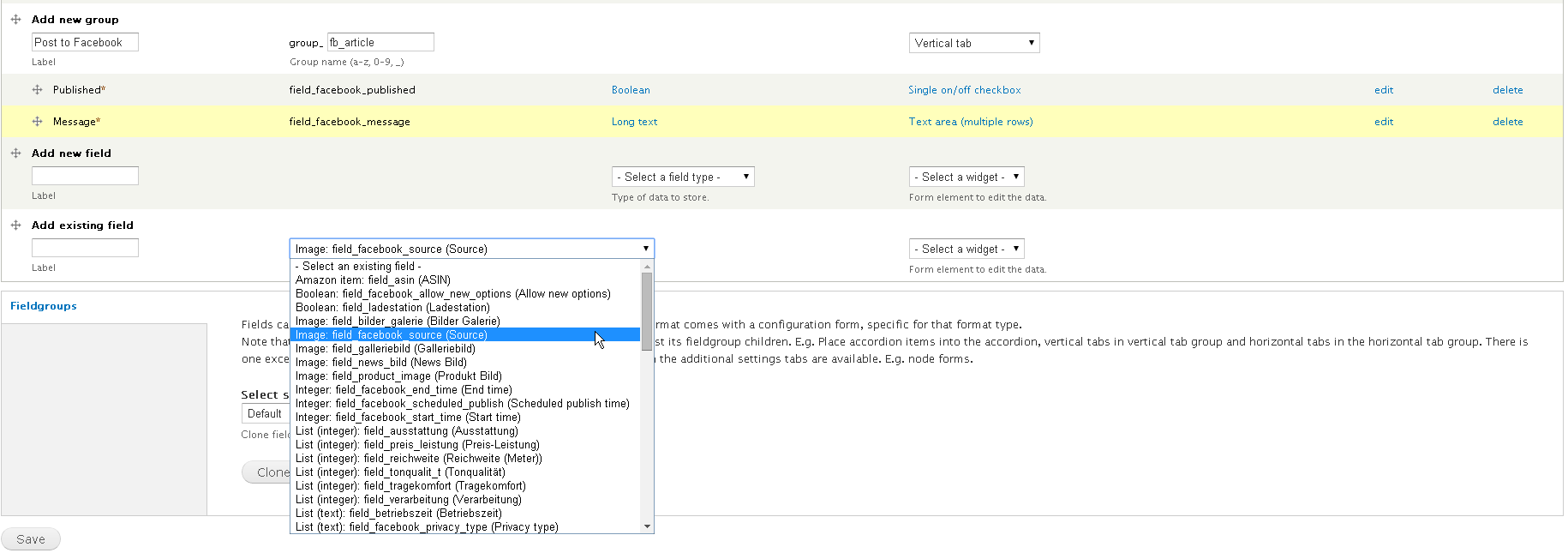
Task: Open the Vertical tab format dropdown
Action: (973, 43)
